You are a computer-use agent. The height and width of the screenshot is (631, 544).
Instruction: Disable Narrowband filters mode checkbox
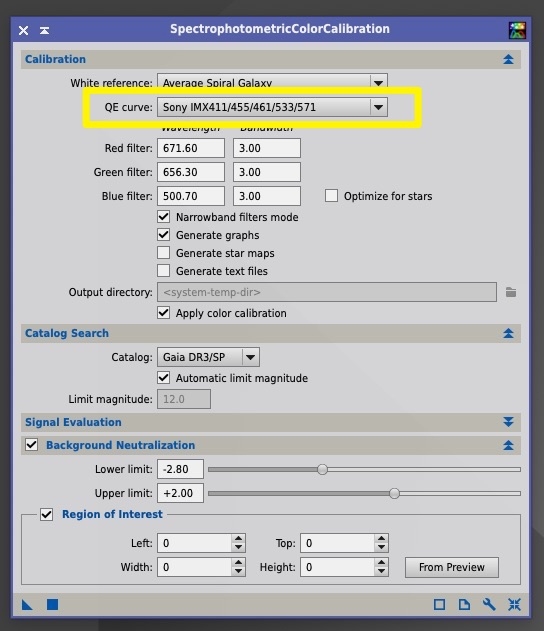[163, 217]
